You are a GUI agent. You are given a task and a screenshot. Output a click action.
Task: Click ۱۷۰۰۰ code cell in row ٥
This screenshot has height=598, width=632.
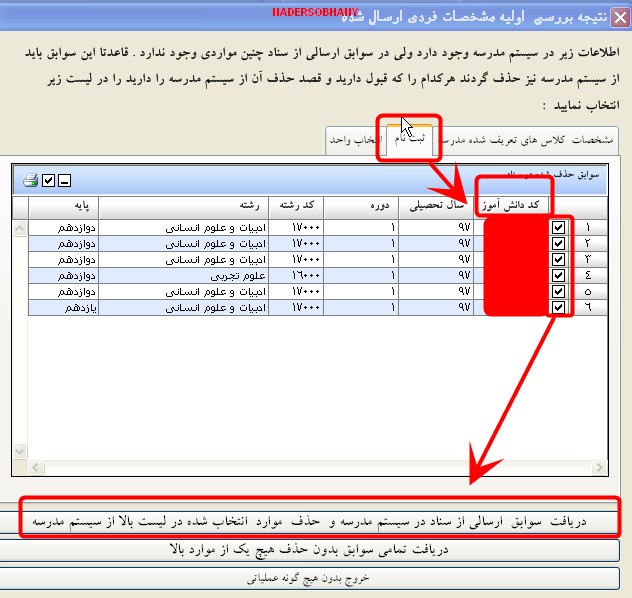[x=296, y=292]
